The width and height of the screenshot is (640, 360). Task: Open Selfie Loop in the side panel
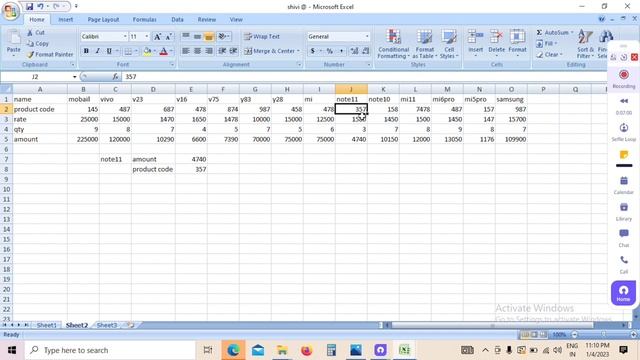[x=624, y=132]
